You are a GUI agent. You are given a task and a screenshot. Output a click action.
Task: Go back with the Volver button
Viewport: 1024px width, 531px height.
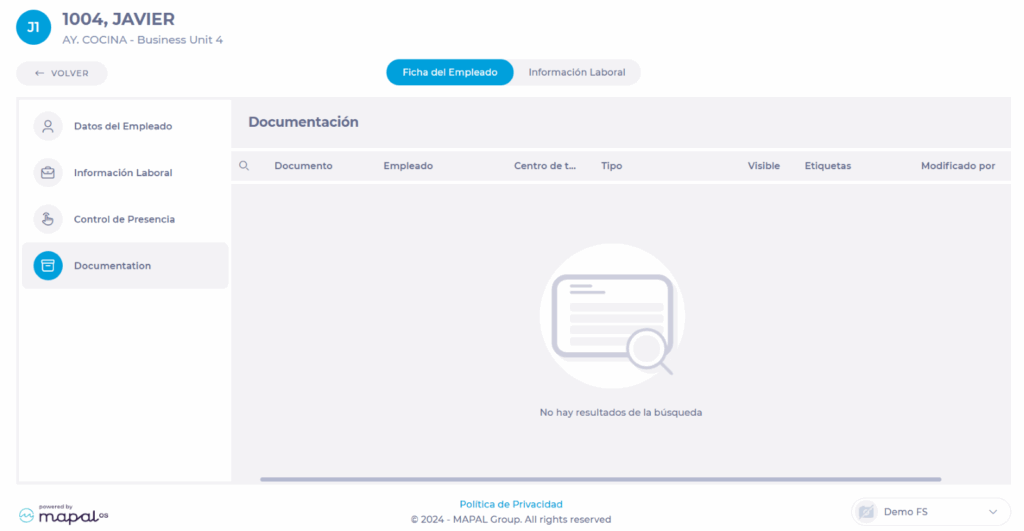coord(62,73)
